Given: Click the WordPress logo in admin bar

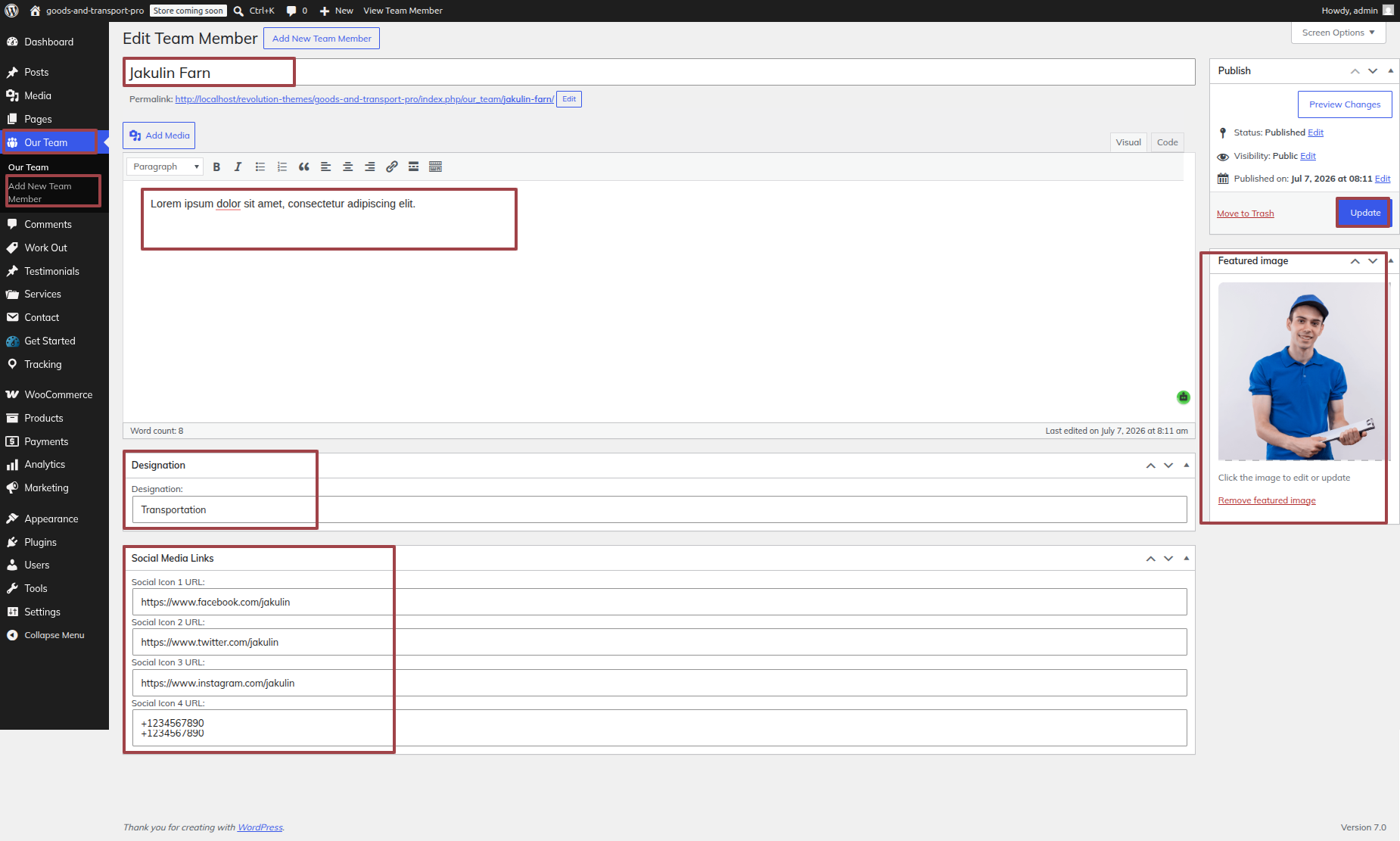Looking at the screenshot, I should pos(11,11).
